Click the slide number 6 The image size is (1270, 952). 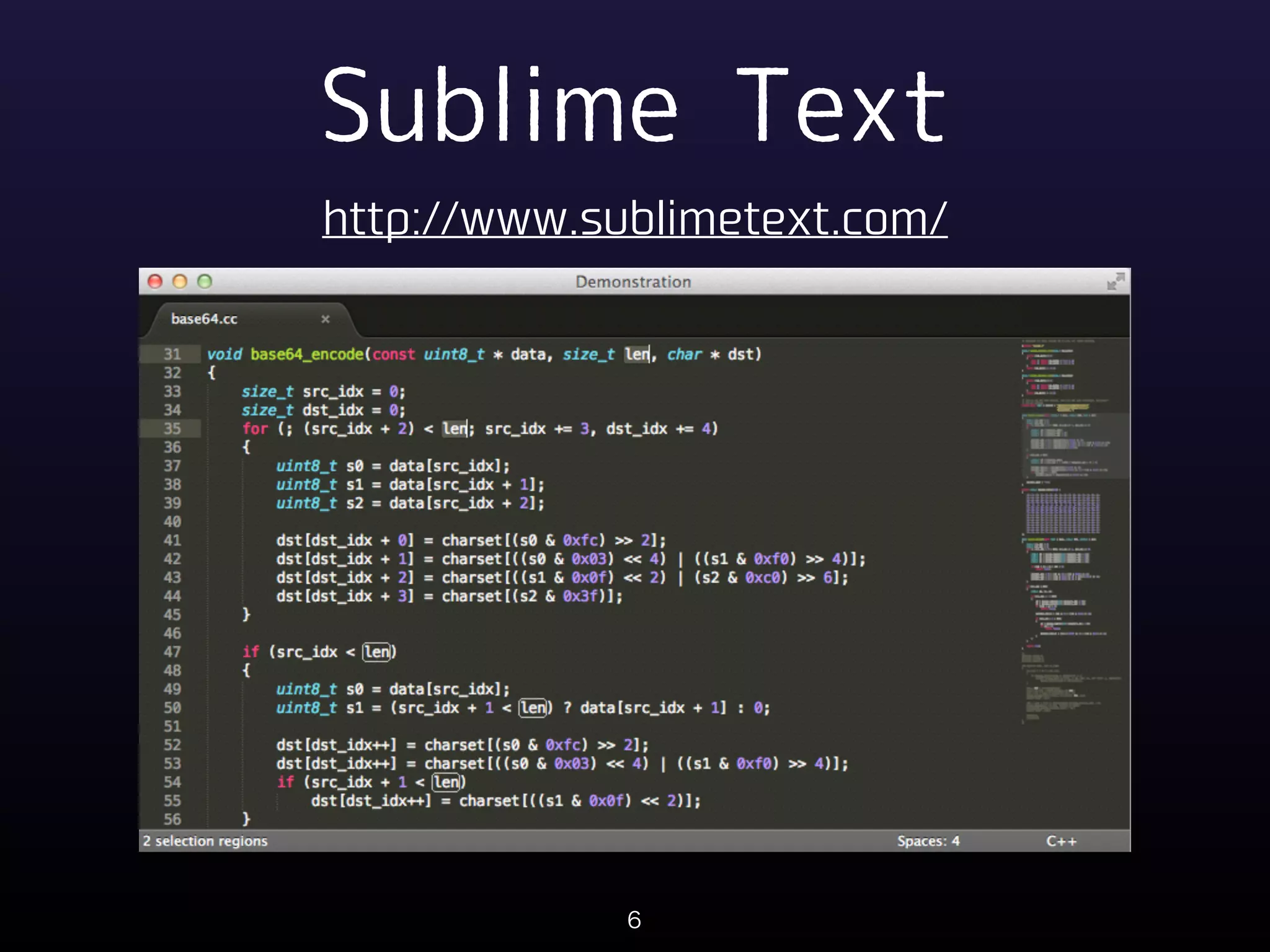pos(634,920)
